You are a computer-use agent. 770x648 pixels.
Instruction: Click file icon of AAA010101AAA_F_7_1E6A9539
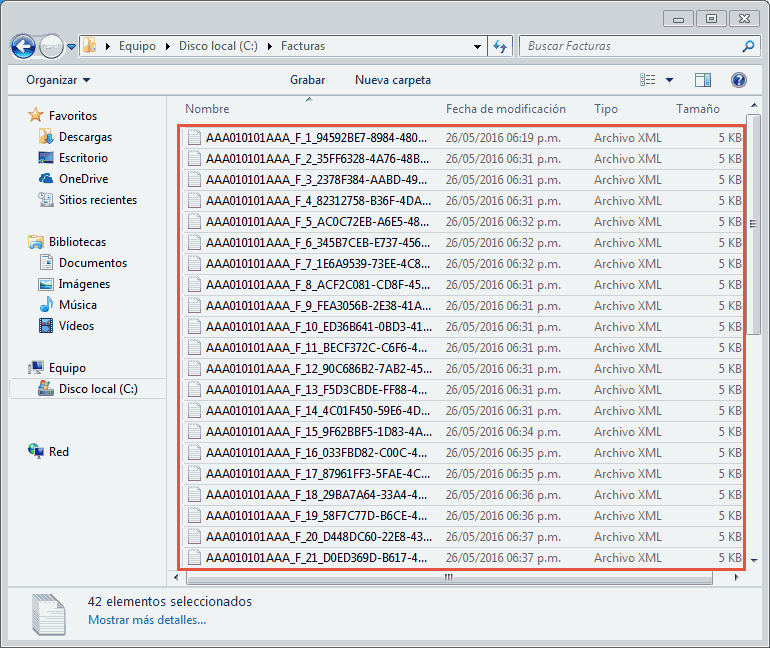pyautogui.click(x=194, y=264)
